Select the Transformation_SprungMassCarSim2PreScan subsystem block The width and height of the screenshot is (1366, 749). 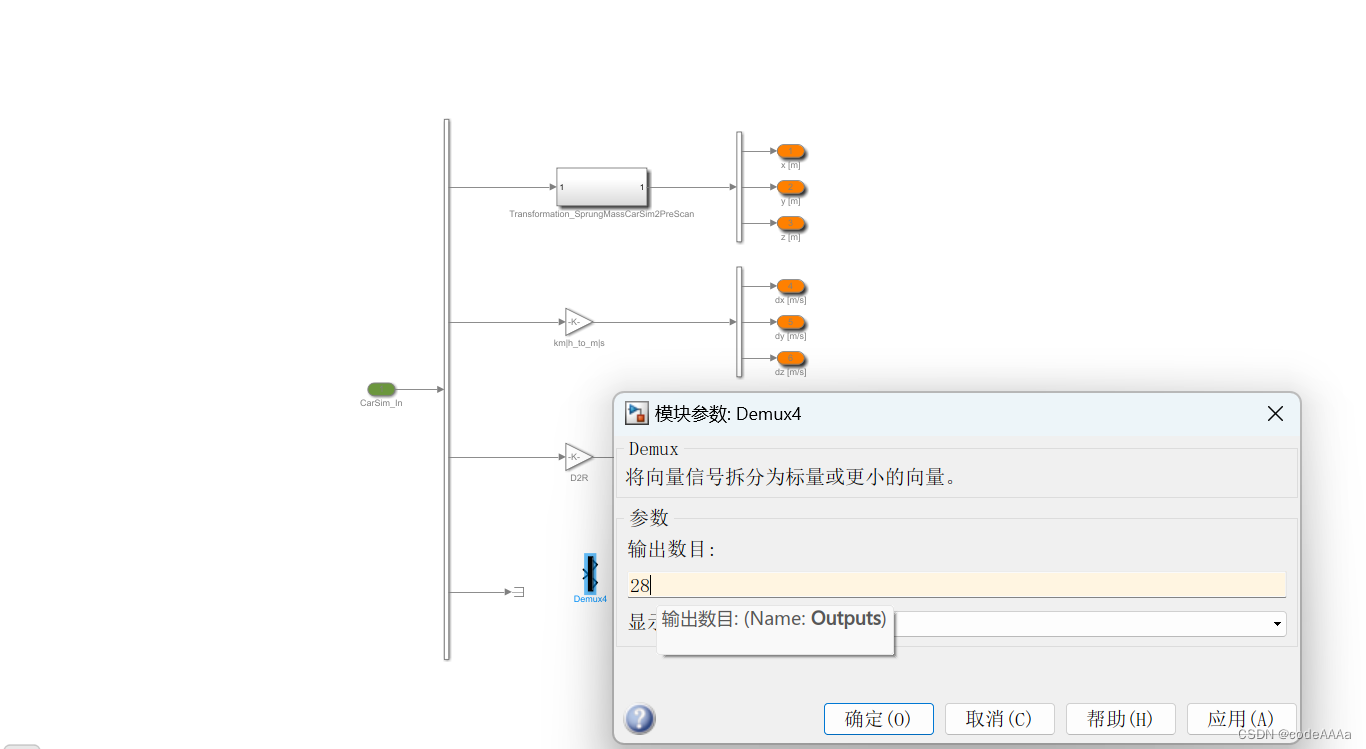pyautogui.click(x=602, y=187)
